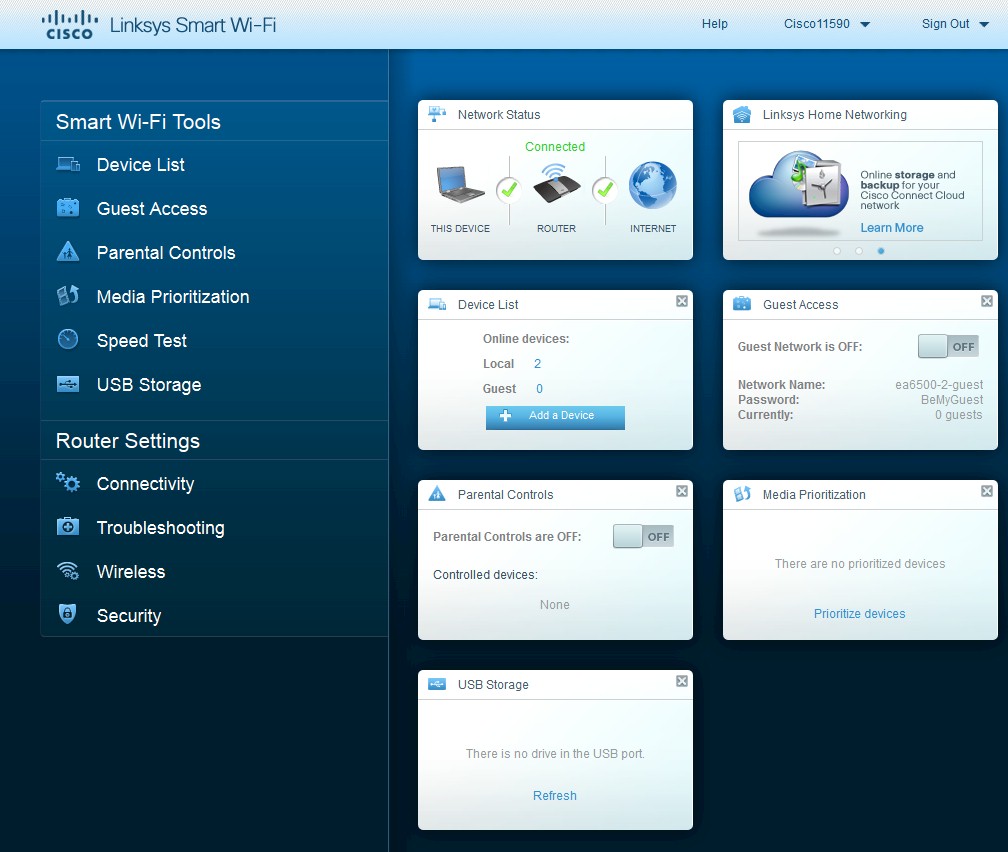Viewport: 1008px width, 852px height.
Task: Click the Device List widget header icon
Action: coord(437,304)
